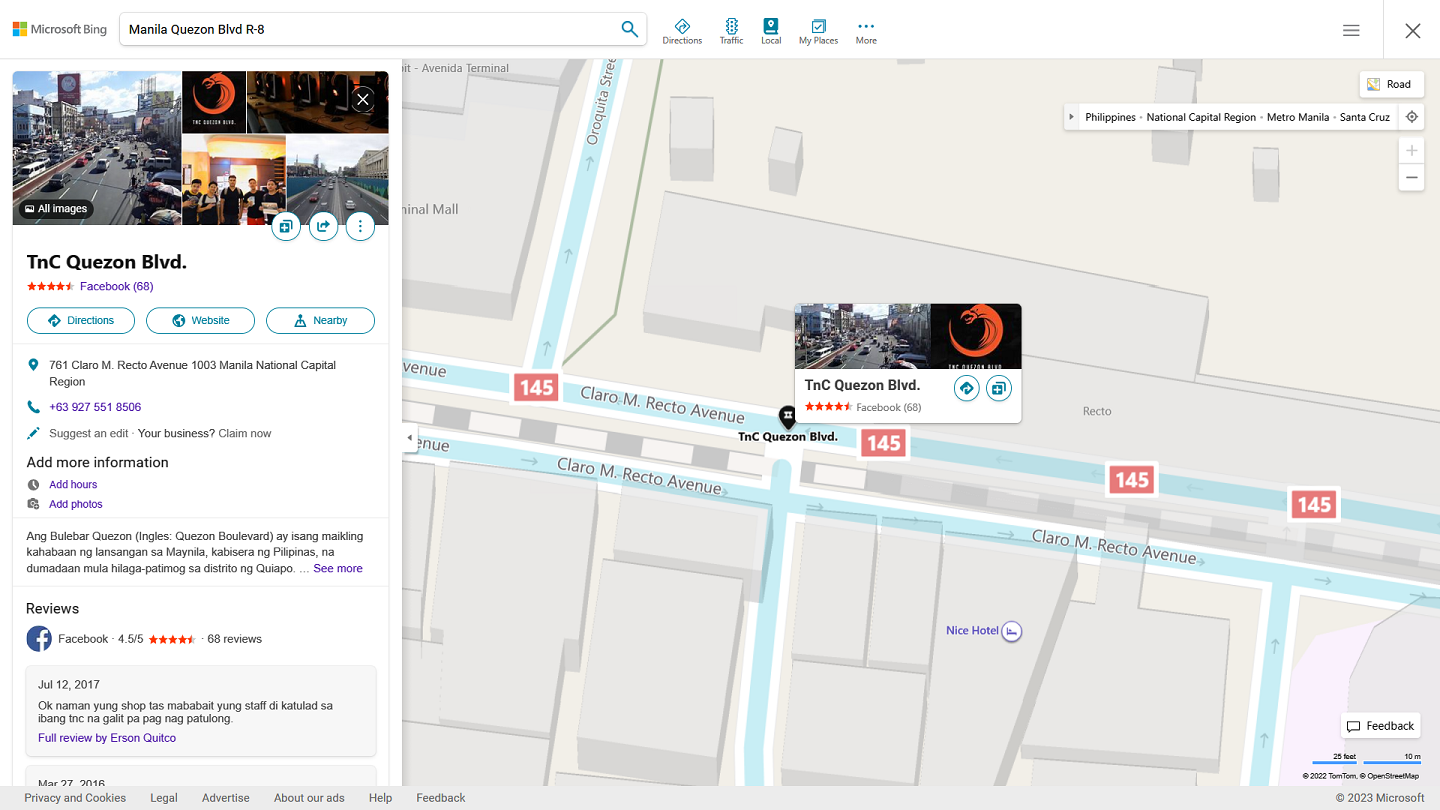
Task: Open the Local menu item
Action: [x=771, y=31]
